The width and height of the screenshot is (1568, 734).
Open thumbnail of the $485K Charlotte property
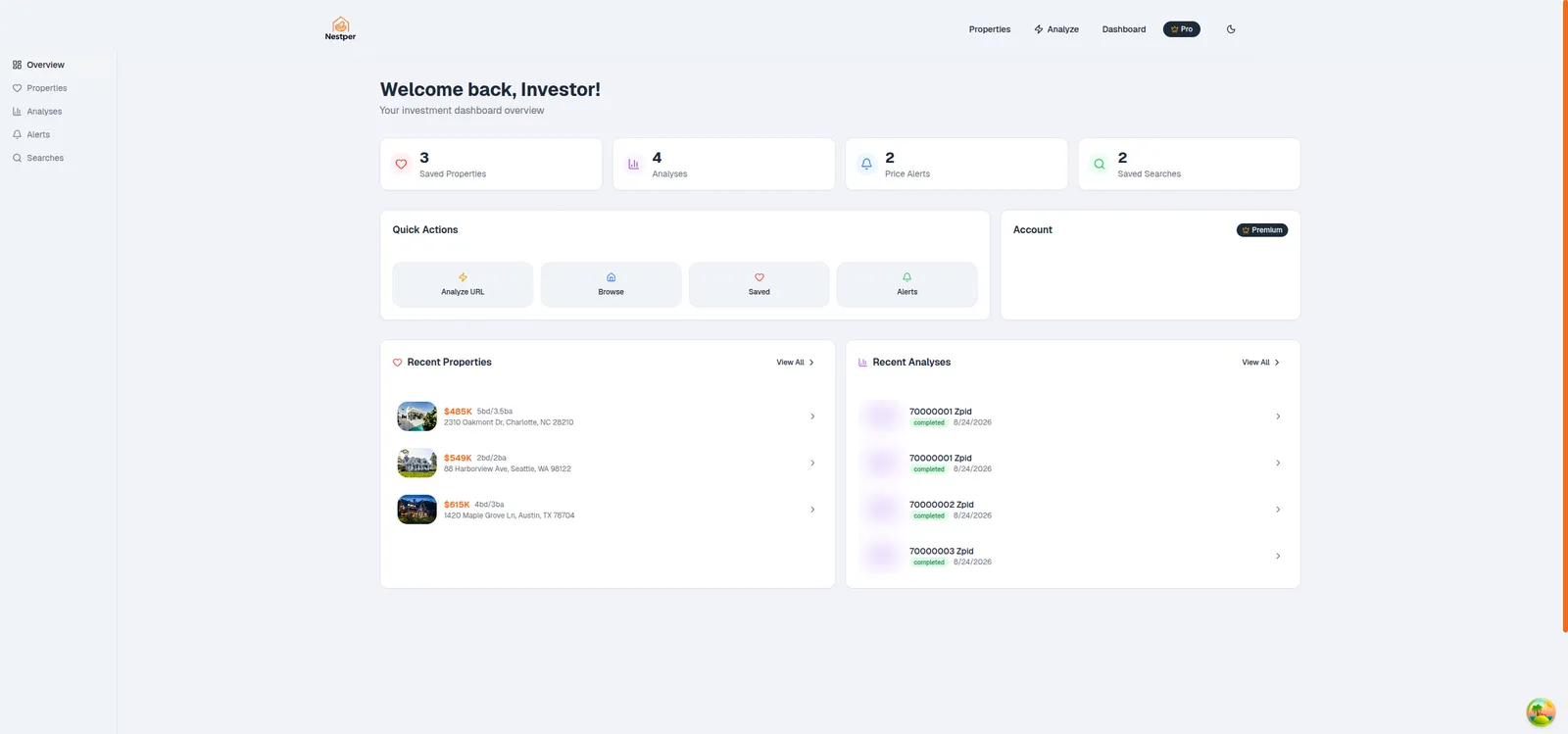click(416, 416)
